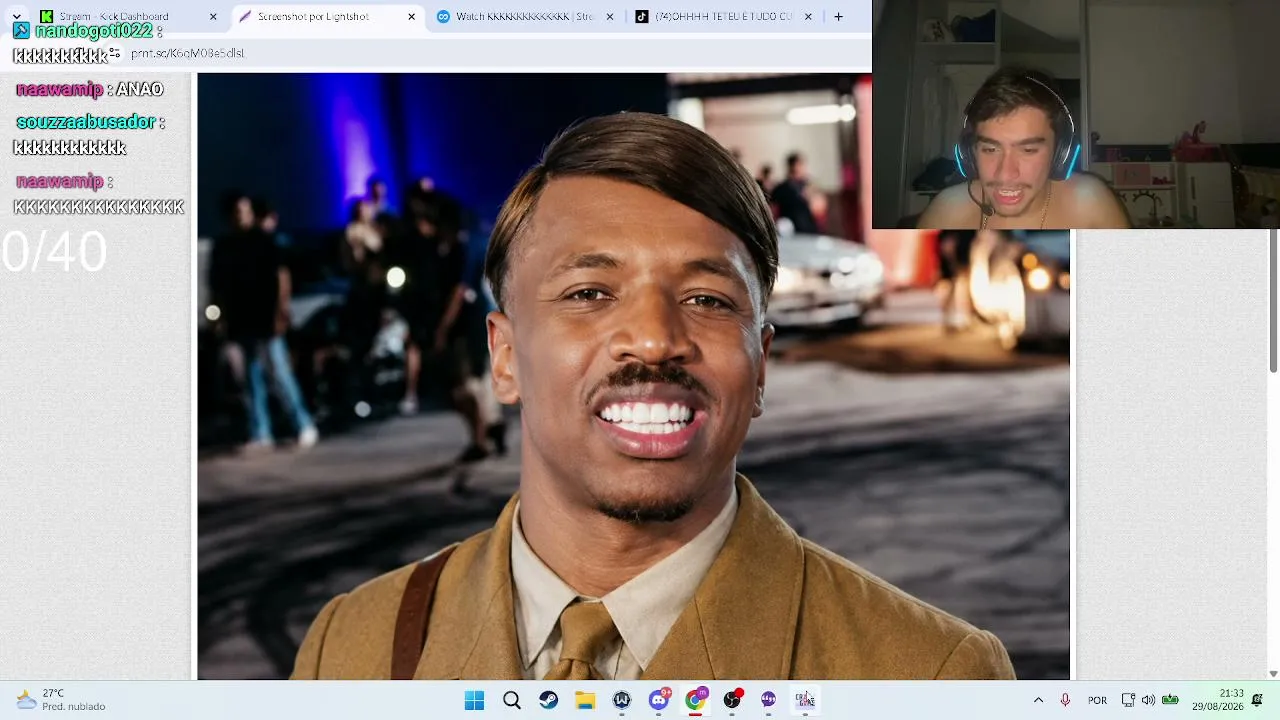This screenshot has width=1280, height=720.
Task: Close the TikTok OHHHH TETEU tab
Action: click(808, 17)
